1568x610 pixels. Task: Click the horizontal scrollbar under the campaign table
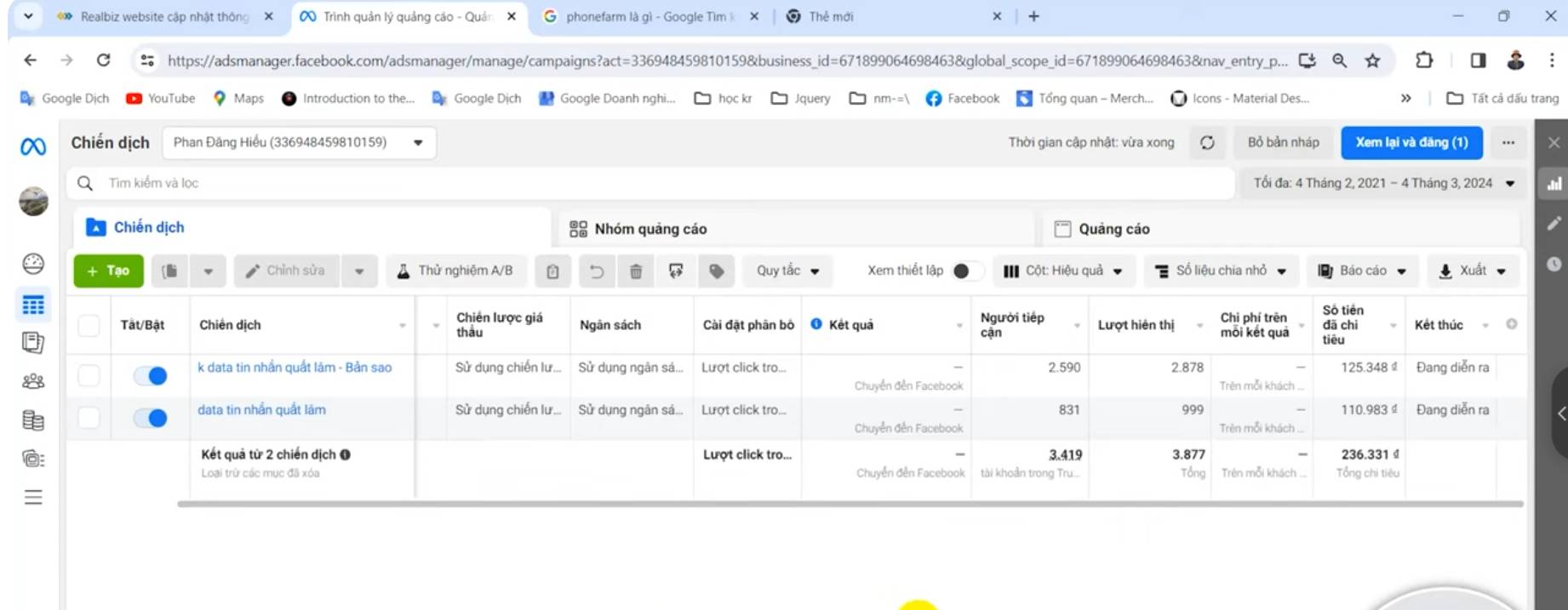click(x=850, y=505)
